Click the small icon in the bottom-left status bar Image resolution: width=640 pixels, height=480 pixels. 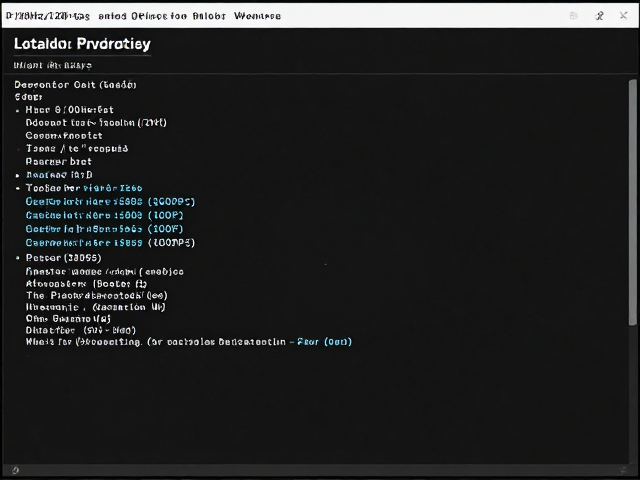[16, 470]
